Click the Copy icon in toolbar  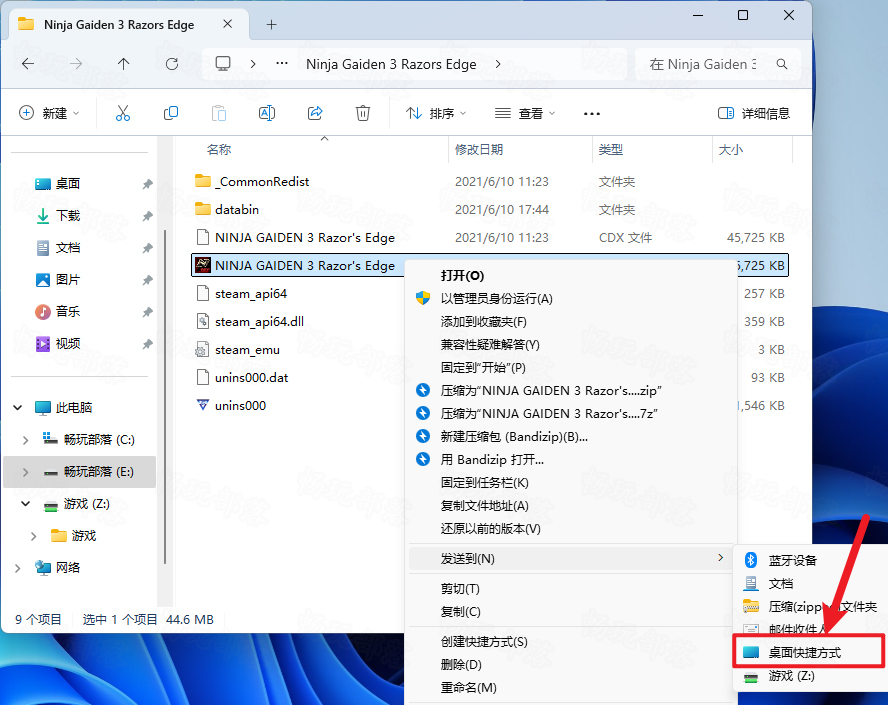tap(170, 113)
